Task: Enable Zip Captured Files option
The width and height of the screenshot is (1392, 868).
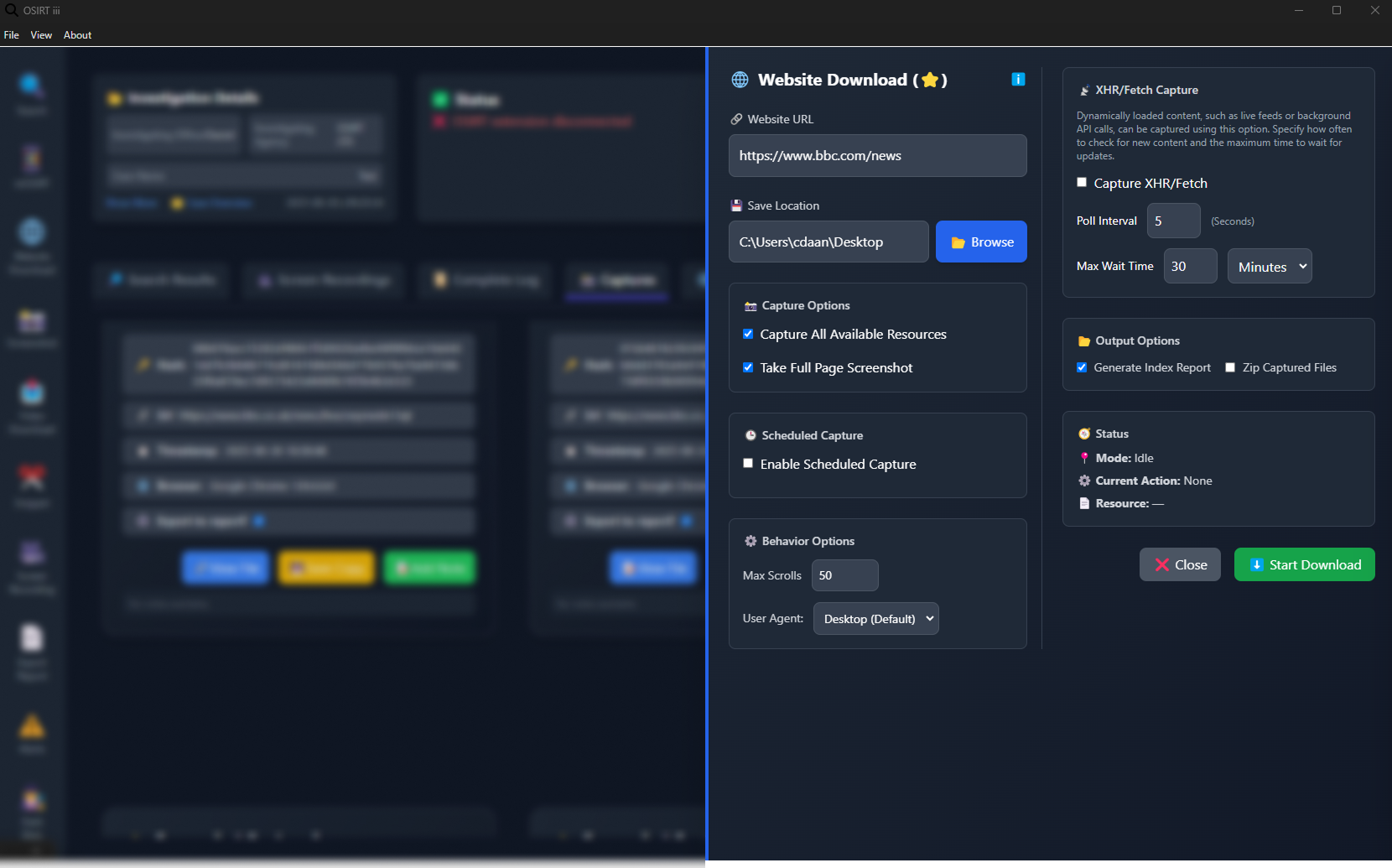Action: tap(1230, 367)
